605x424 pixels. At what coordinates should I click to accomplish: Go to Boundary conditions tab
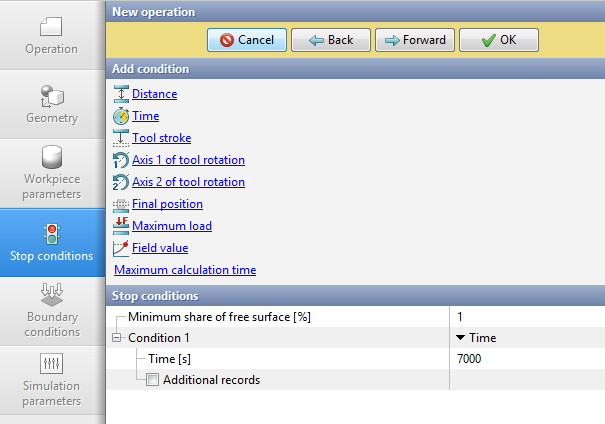(x=52, y=311)
